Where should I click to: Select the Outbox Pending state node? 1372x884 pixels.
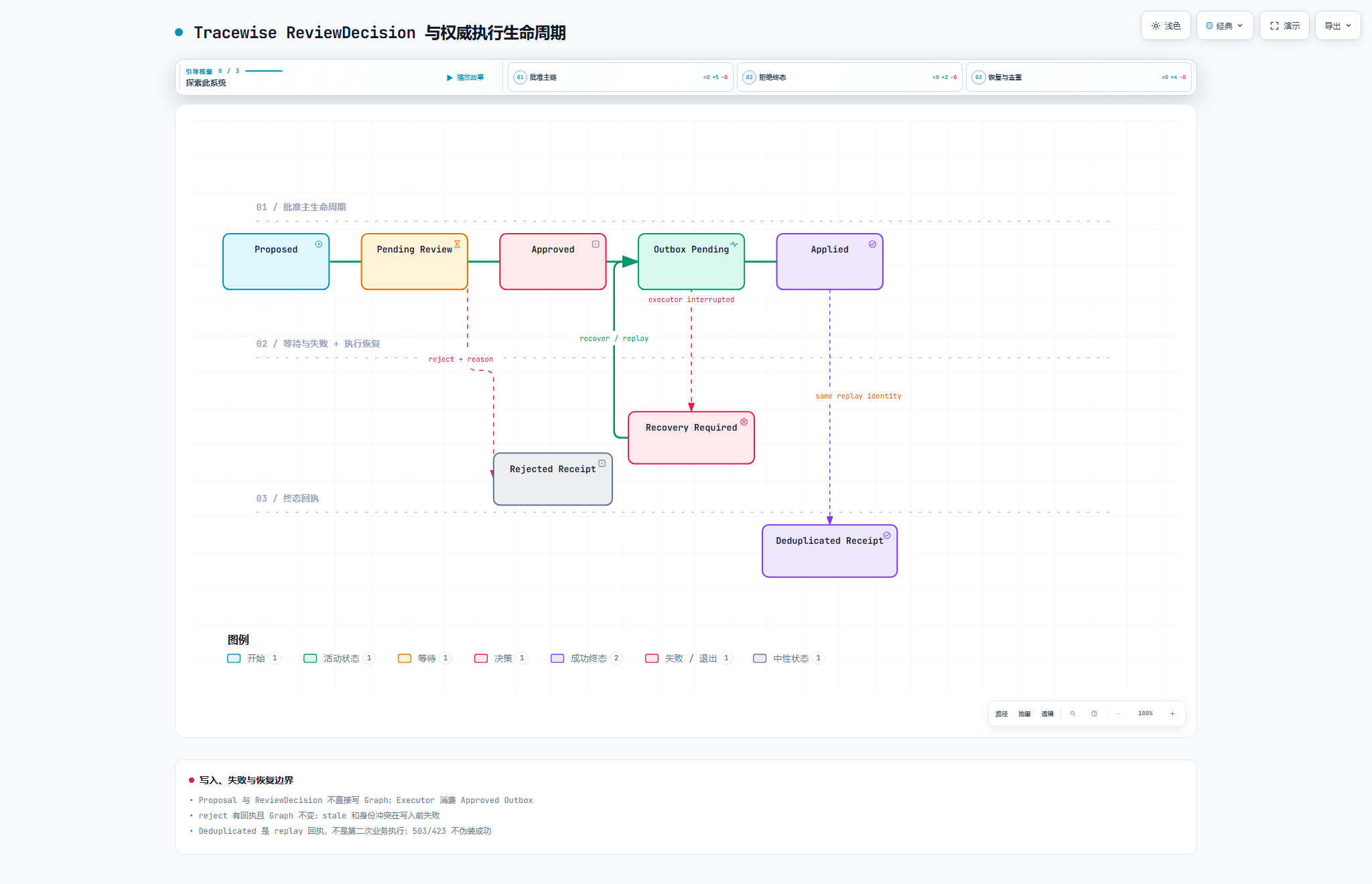[691, 261]
